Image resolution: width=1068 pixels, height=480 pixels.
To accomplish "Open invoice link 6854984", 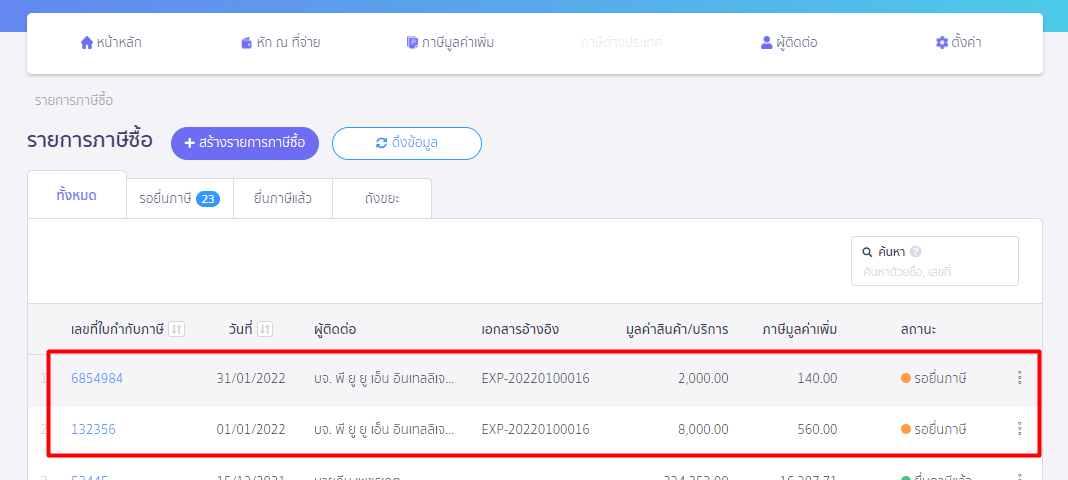I will point(97,379).
